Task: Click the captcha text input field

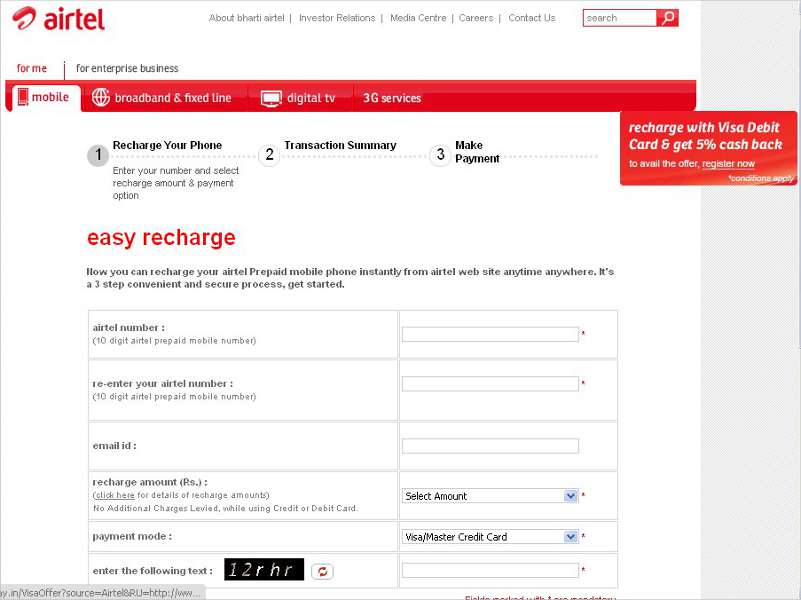Action: tap(490, 570)
